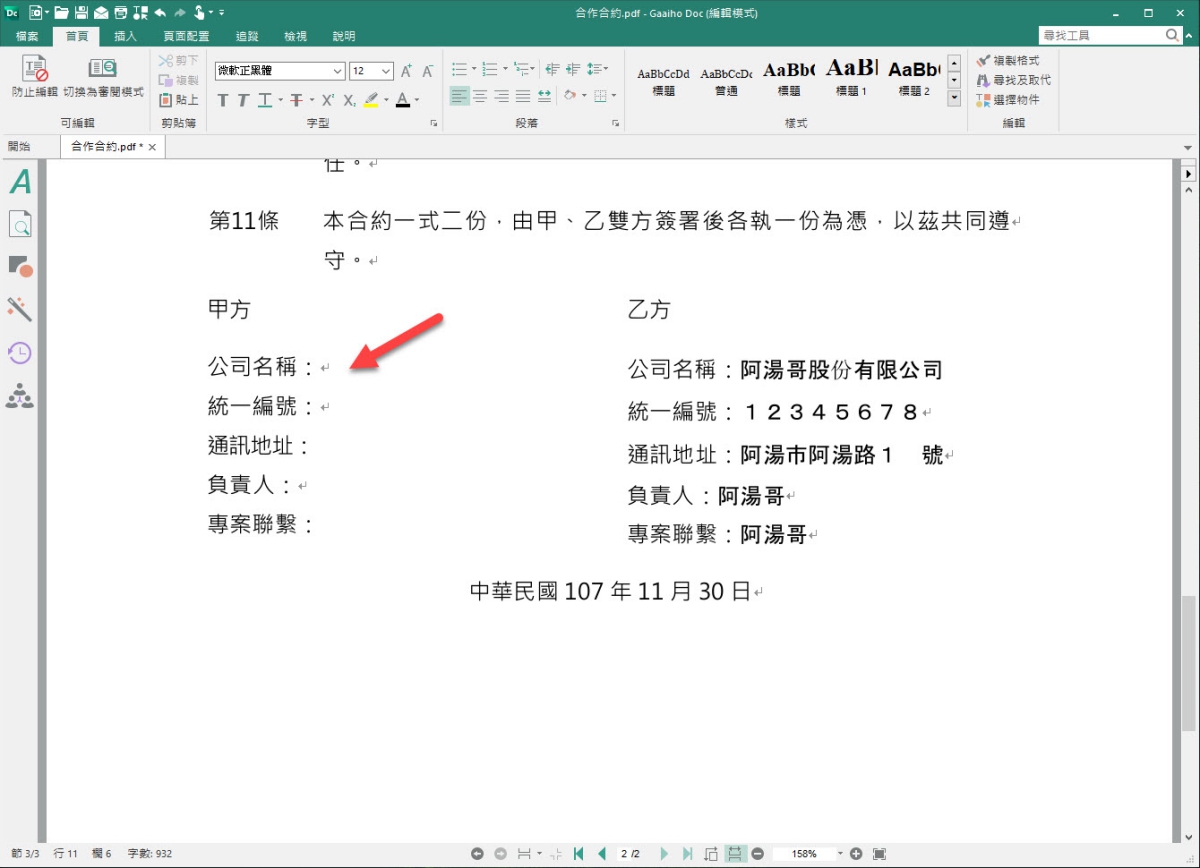Click the zoom in plus button
Viewport: 1200px width, 868px height.
pos(856,854)
